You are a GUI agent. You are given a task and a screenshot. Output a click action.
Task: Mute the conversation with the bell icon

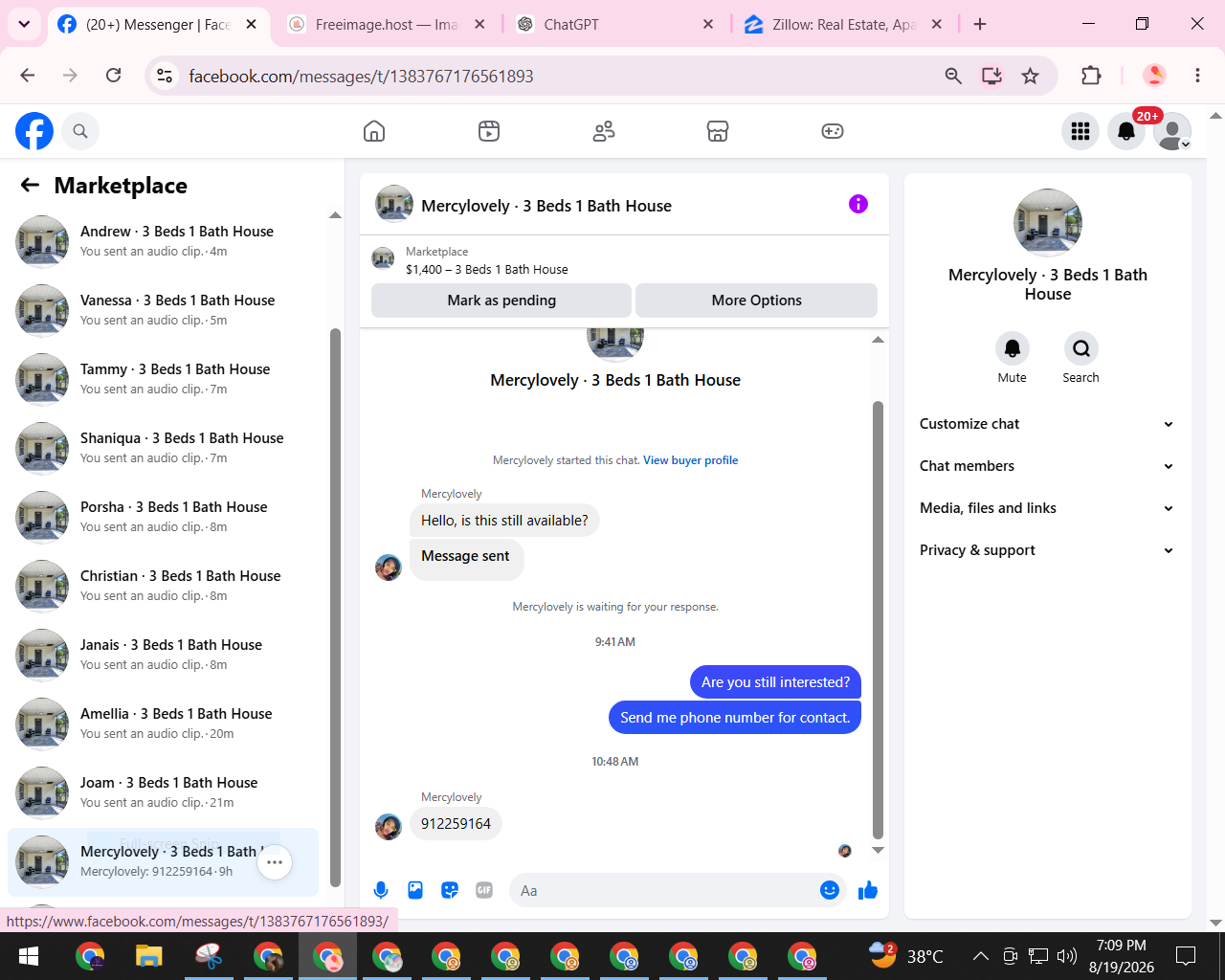click(x=1013, y=348)
